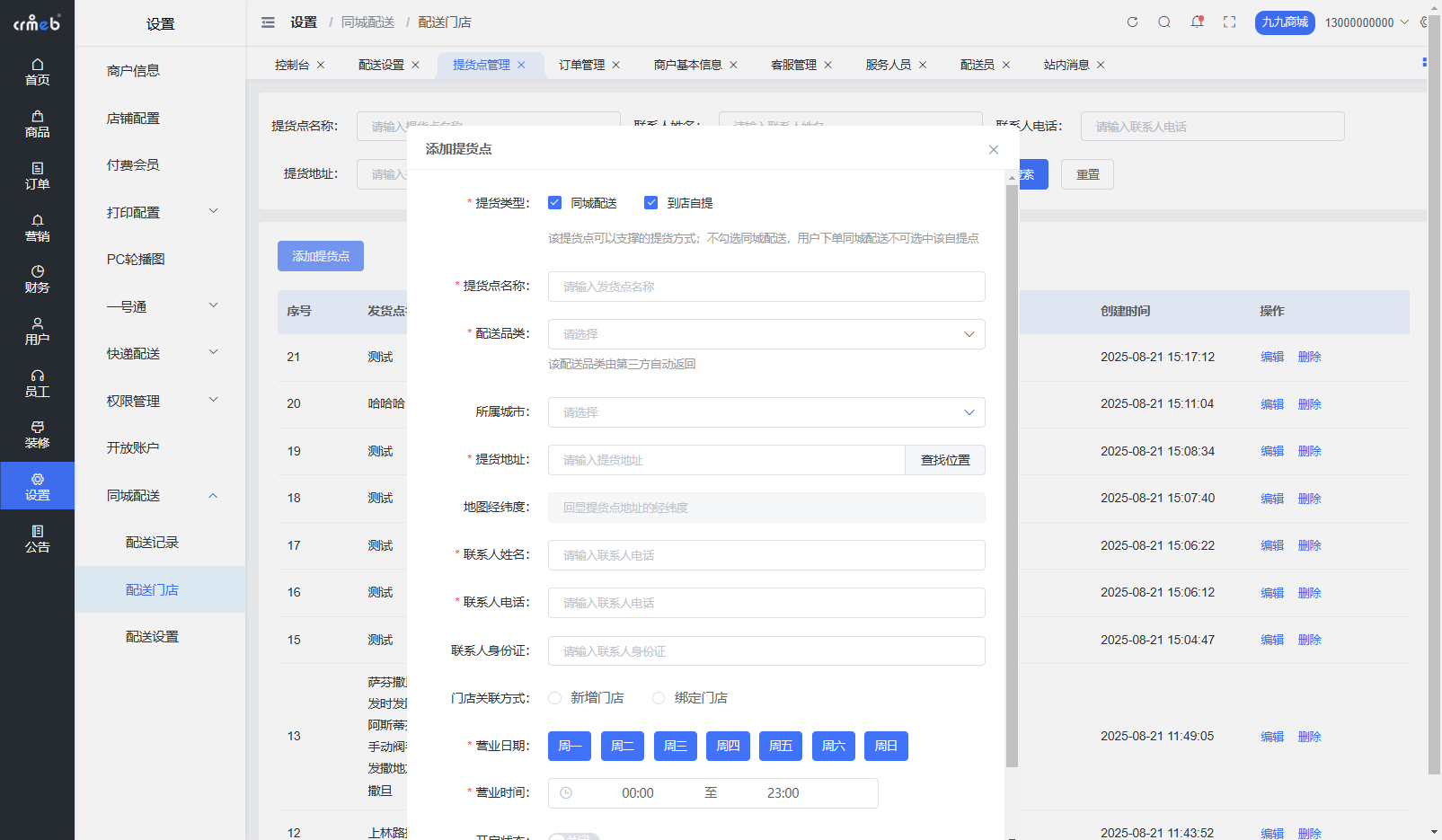Screen dimensions: 1442x840
Task: Click the 查找位置 button
Action: (x=945, y=460)
